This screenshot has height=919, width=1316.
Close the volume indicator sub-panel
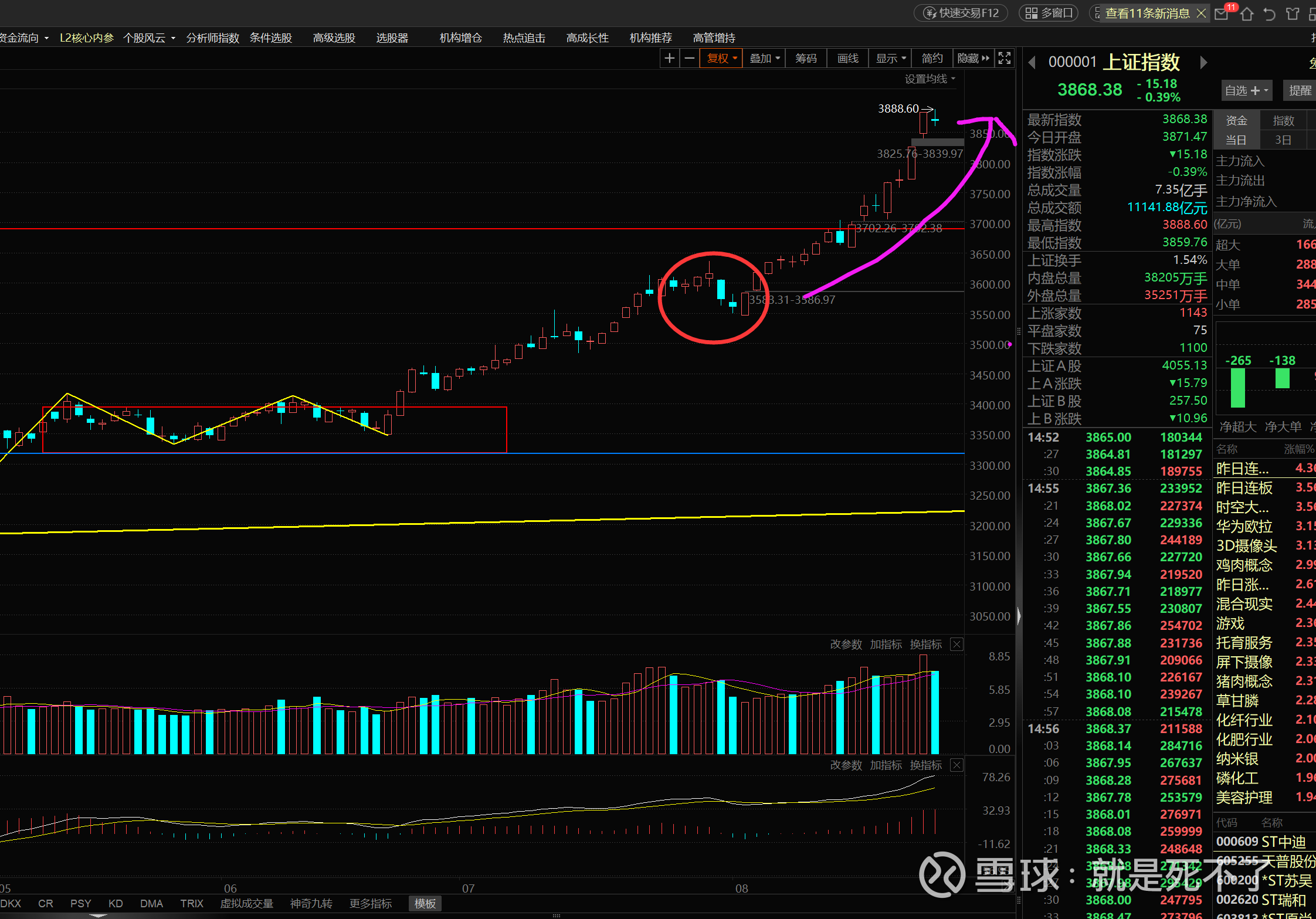(x=957, y=644)
